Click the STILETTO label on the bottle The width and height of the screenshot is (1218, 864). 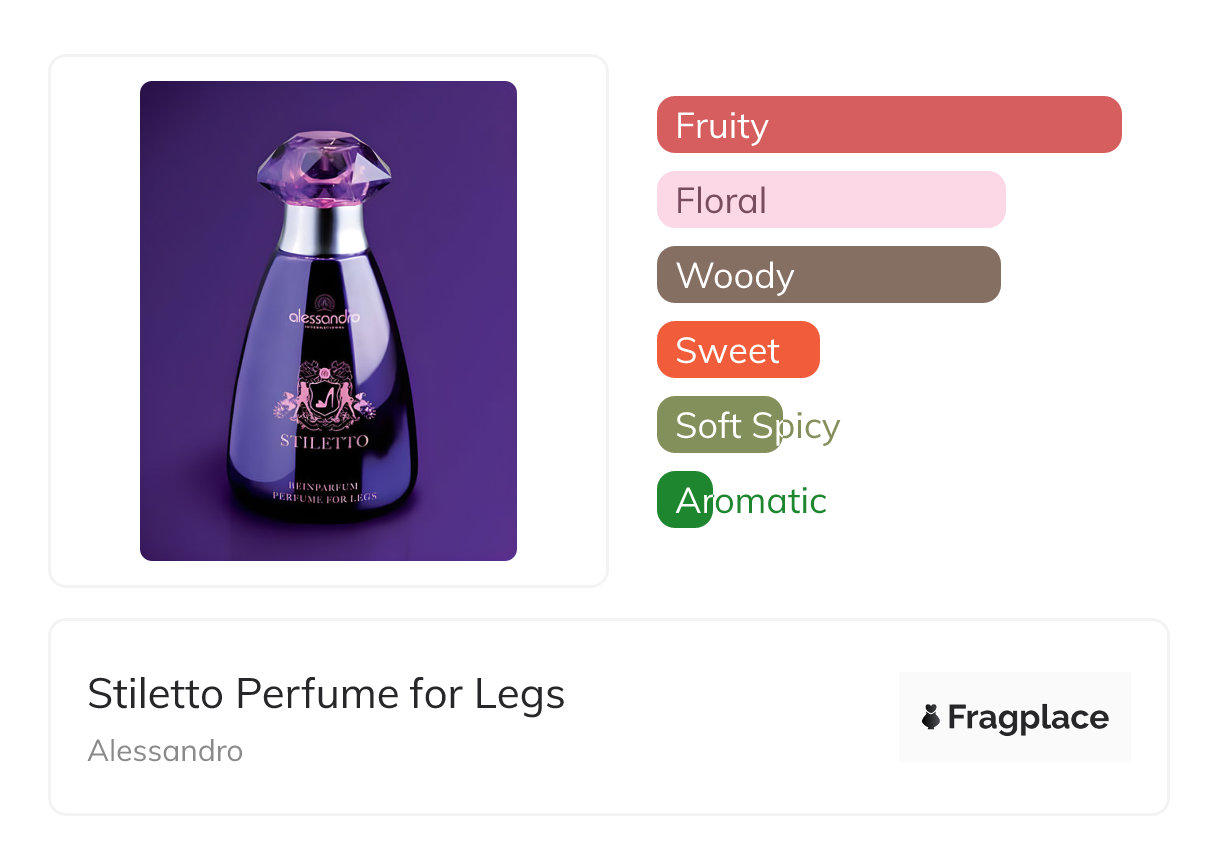pyautogui.click(x=324, y=441)
